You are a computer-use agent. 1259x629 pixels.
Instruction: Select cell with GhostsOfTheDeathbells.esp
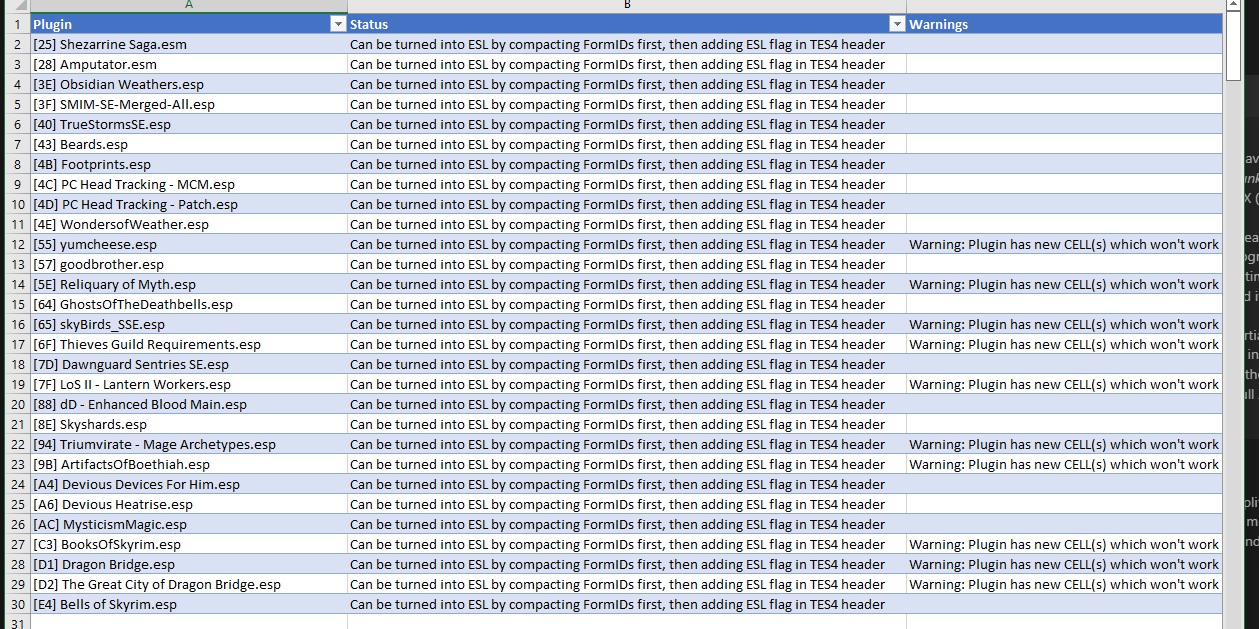click(189, 304)
